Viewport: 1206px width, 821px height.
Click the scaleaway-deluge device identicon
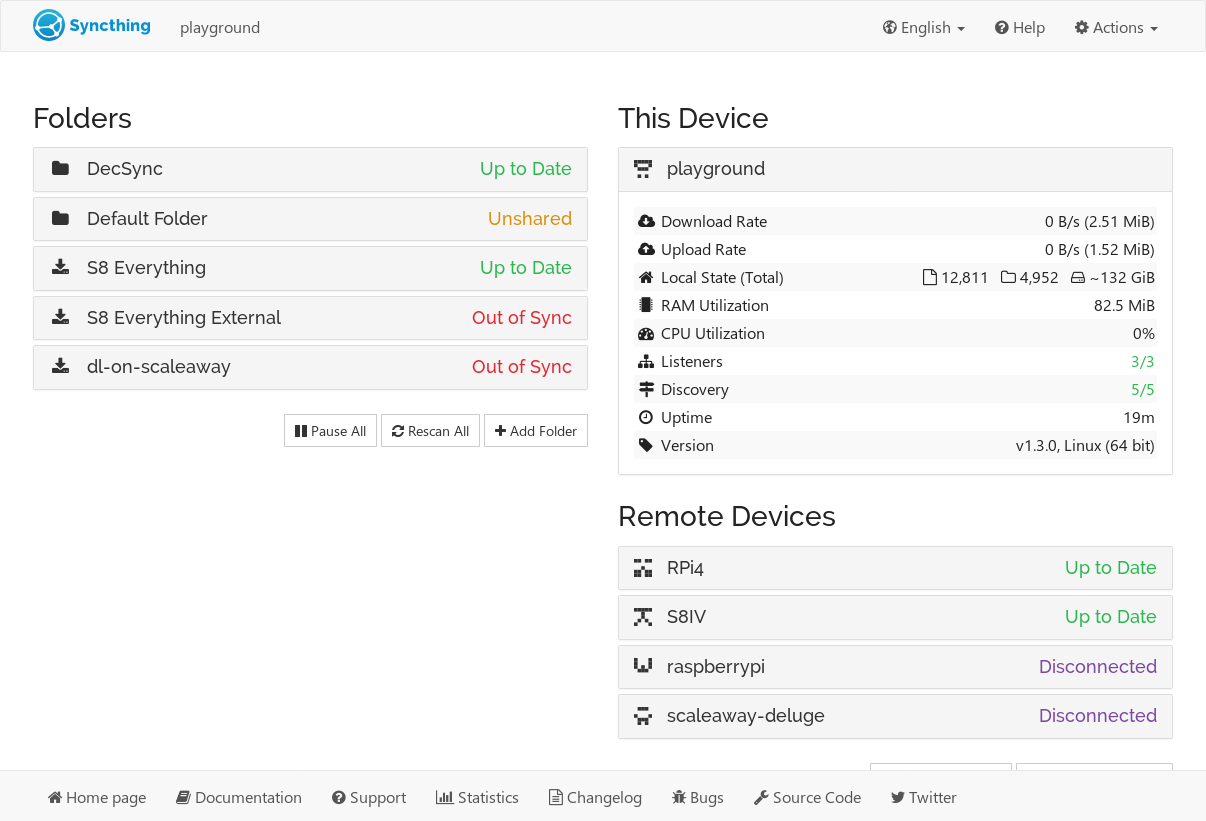tap(643, 716)
